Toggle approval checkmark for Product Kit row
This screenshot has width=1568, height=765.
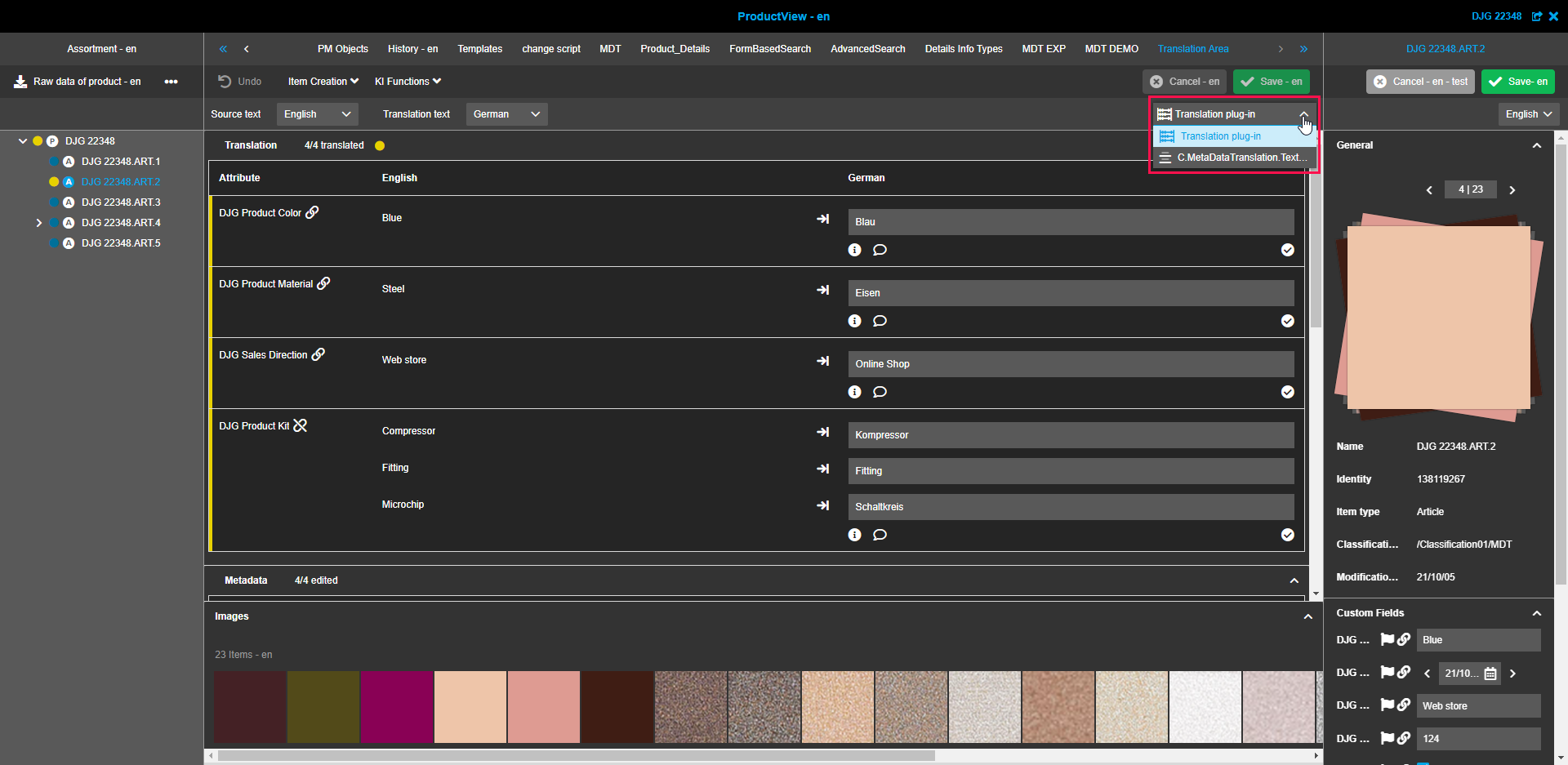click(1287, 535)
